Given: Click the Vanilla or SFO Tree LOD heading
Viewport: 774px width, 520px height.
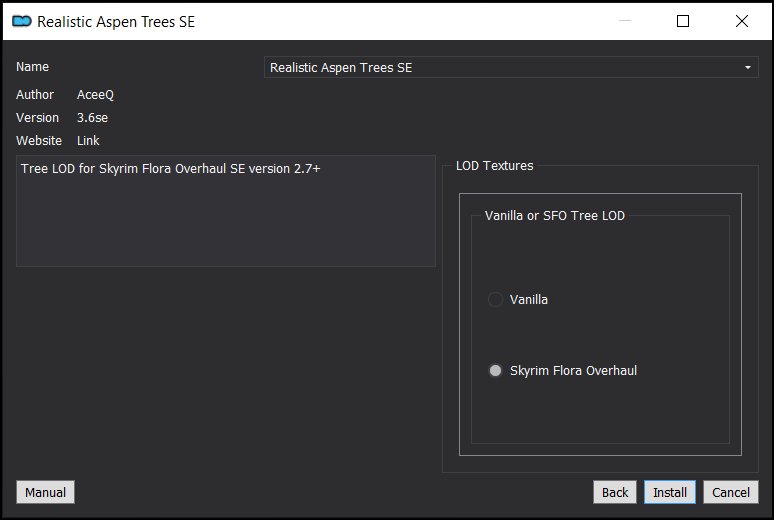Looking at the screenshot, I should pos(555,216).
